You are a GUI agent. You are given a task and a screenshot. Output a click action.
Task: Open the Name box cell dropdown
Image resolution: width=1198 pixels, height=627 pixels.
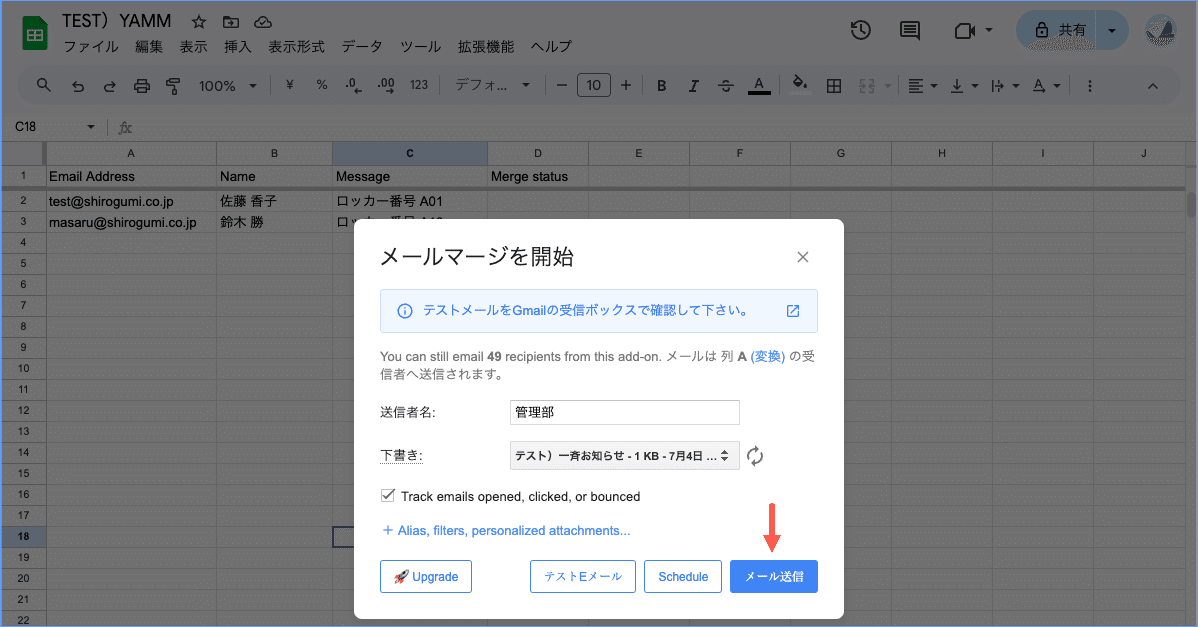[x=91, y=127]
